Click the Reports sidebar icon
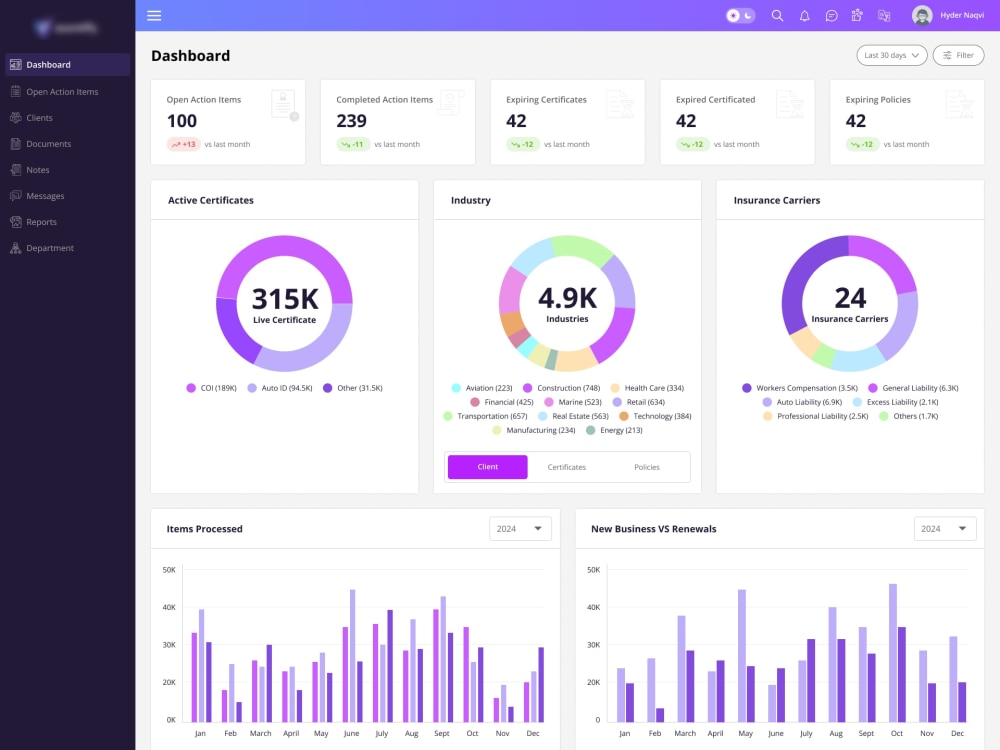Image resolution: width=1000 pixels, height=750 pixels. click(16, 222)
